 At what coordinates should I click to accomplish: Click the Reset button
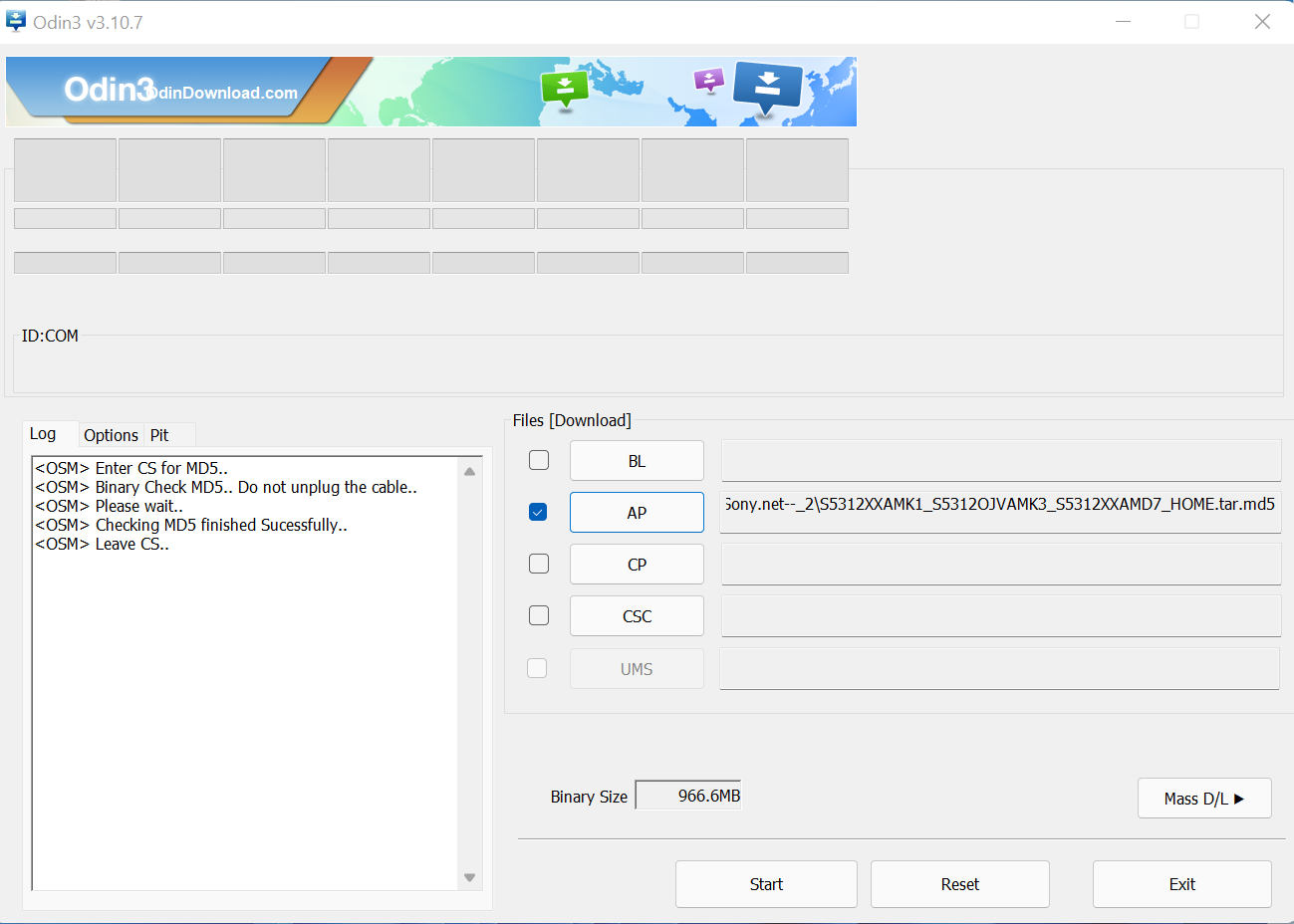(959, 884)
